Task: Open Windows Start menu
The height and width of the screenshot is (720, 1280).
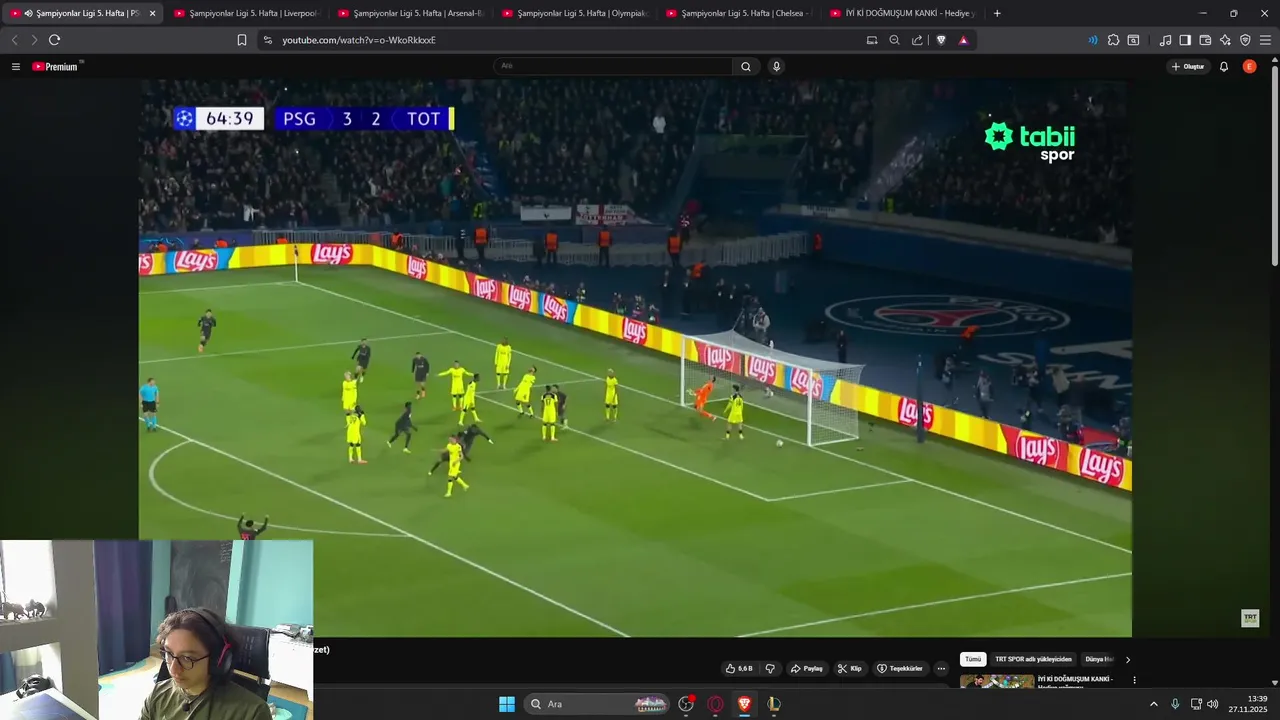Action: 507,704
